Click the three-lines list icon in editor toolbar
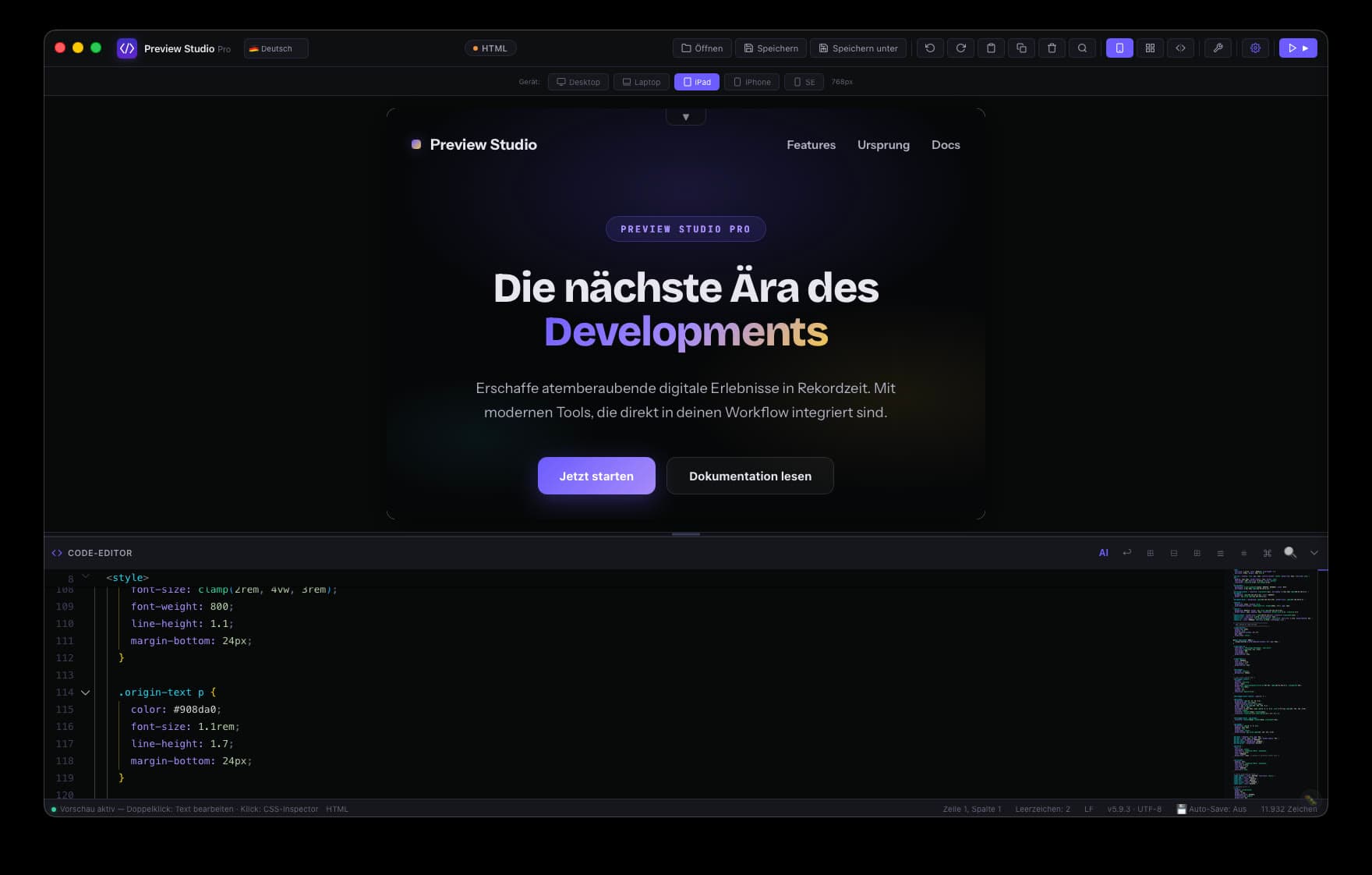 1221,553
